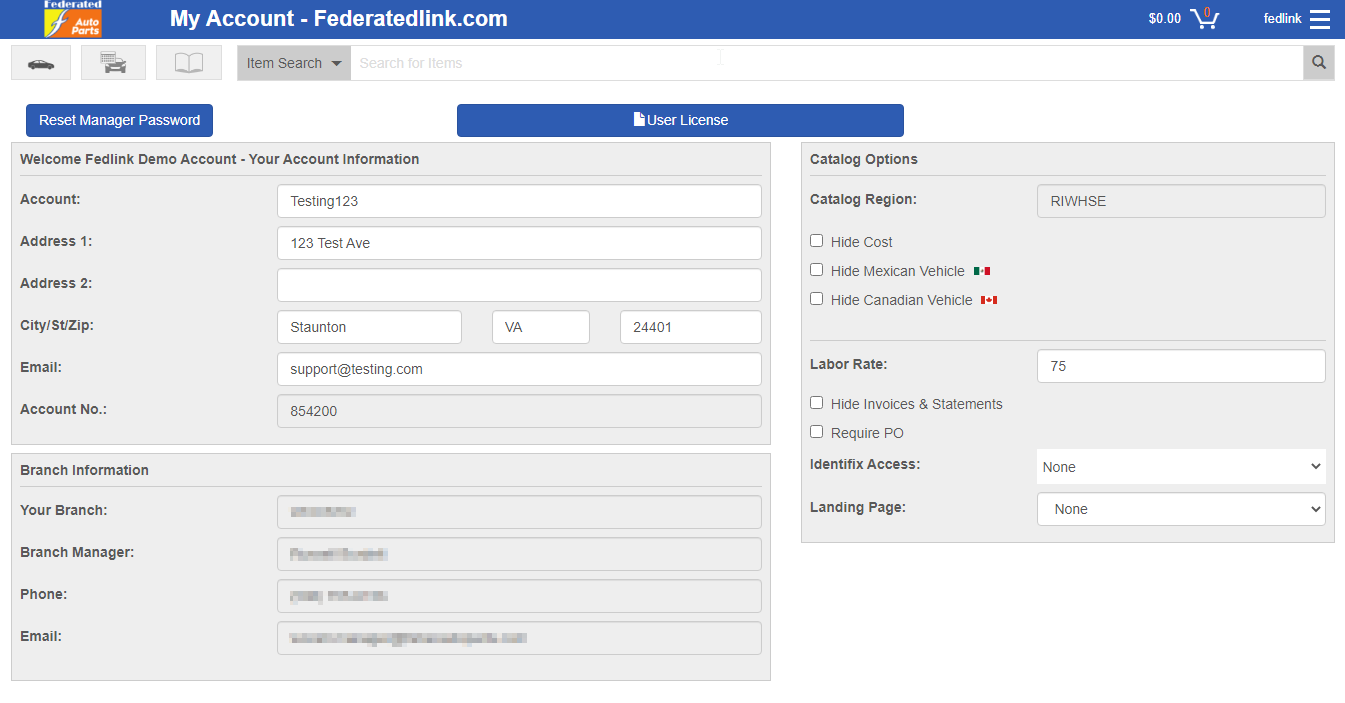Image resolution: width=1345 pixels, height=703 pixels.
Task: Enable the Require PO checkbox
Action: (817, 432)
